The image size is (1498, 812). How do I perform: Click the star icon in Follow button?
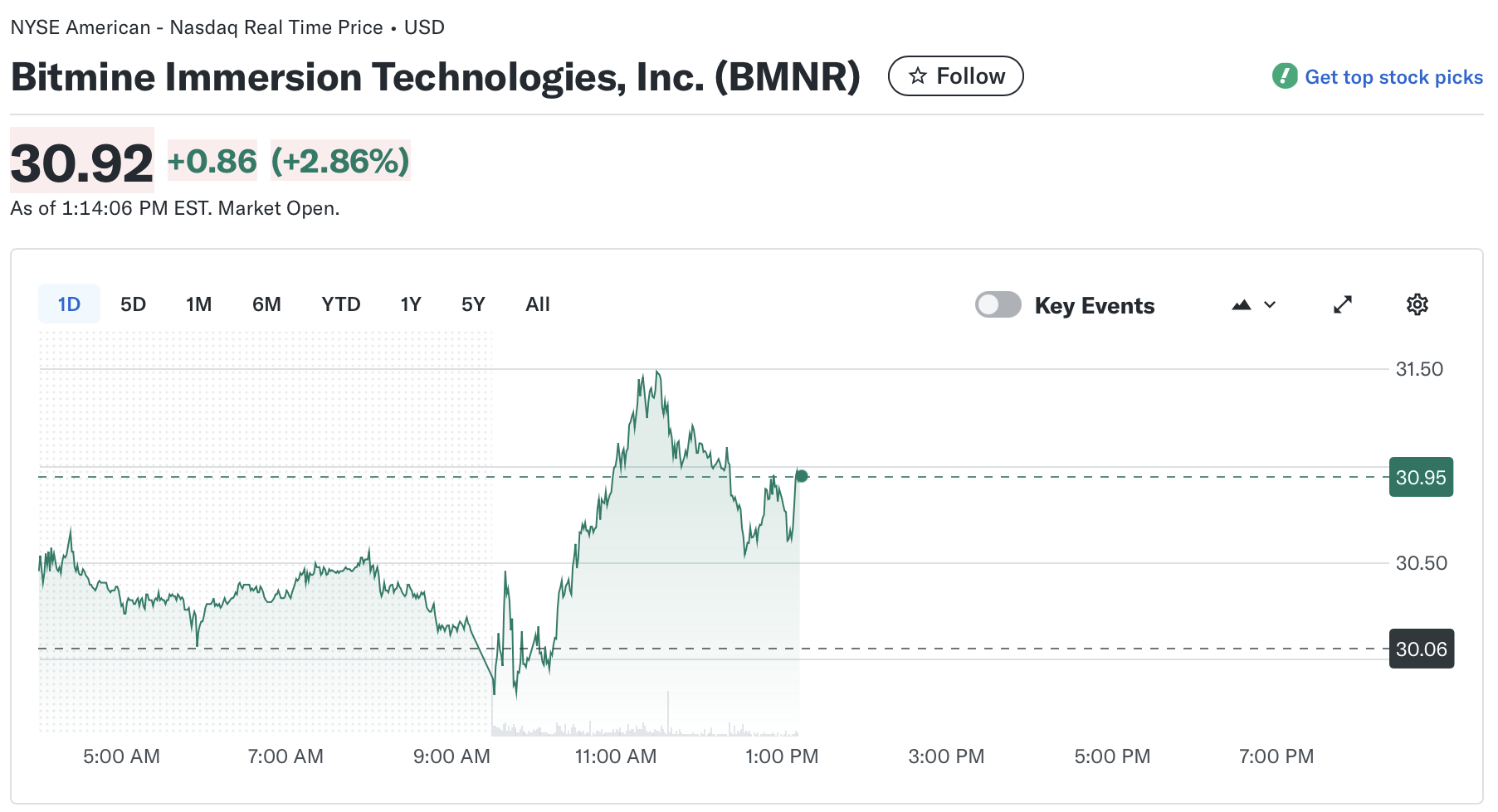tap(917, 76)
